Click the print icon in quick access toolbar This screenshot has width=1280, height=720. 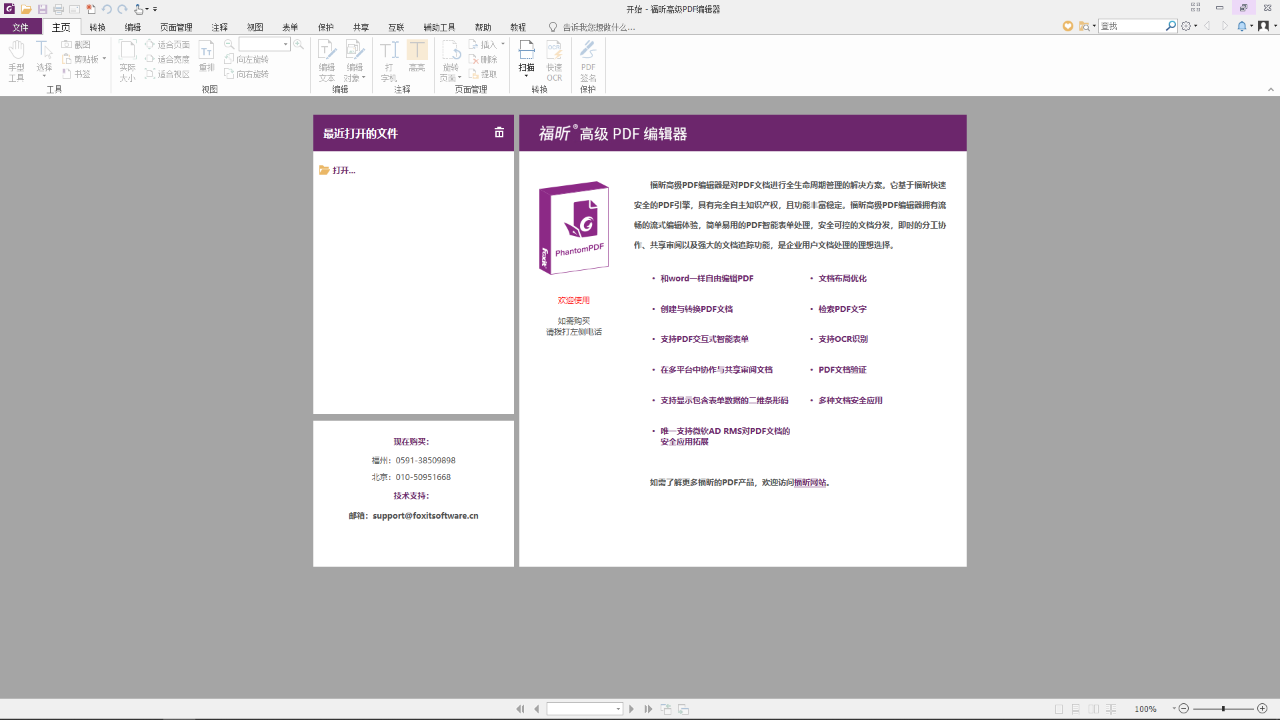[x=58, y=9]
